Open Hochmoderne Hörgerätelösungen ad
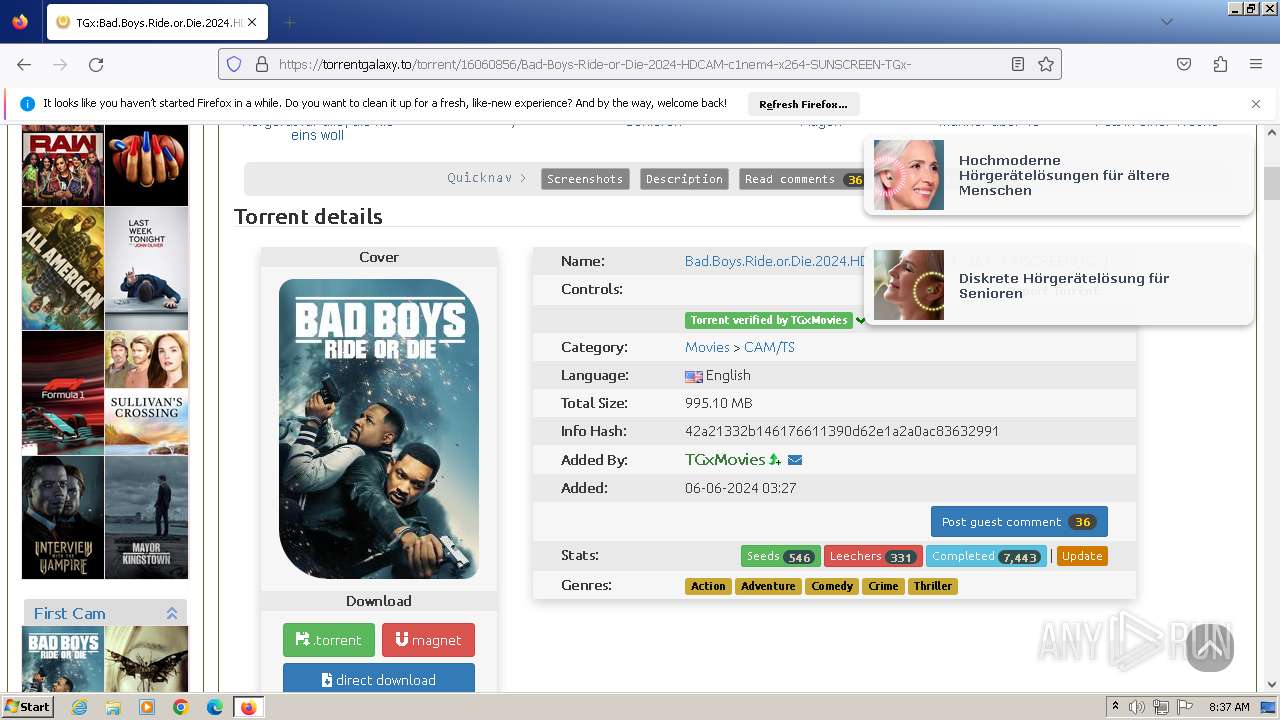 [x=1059, y=175]
